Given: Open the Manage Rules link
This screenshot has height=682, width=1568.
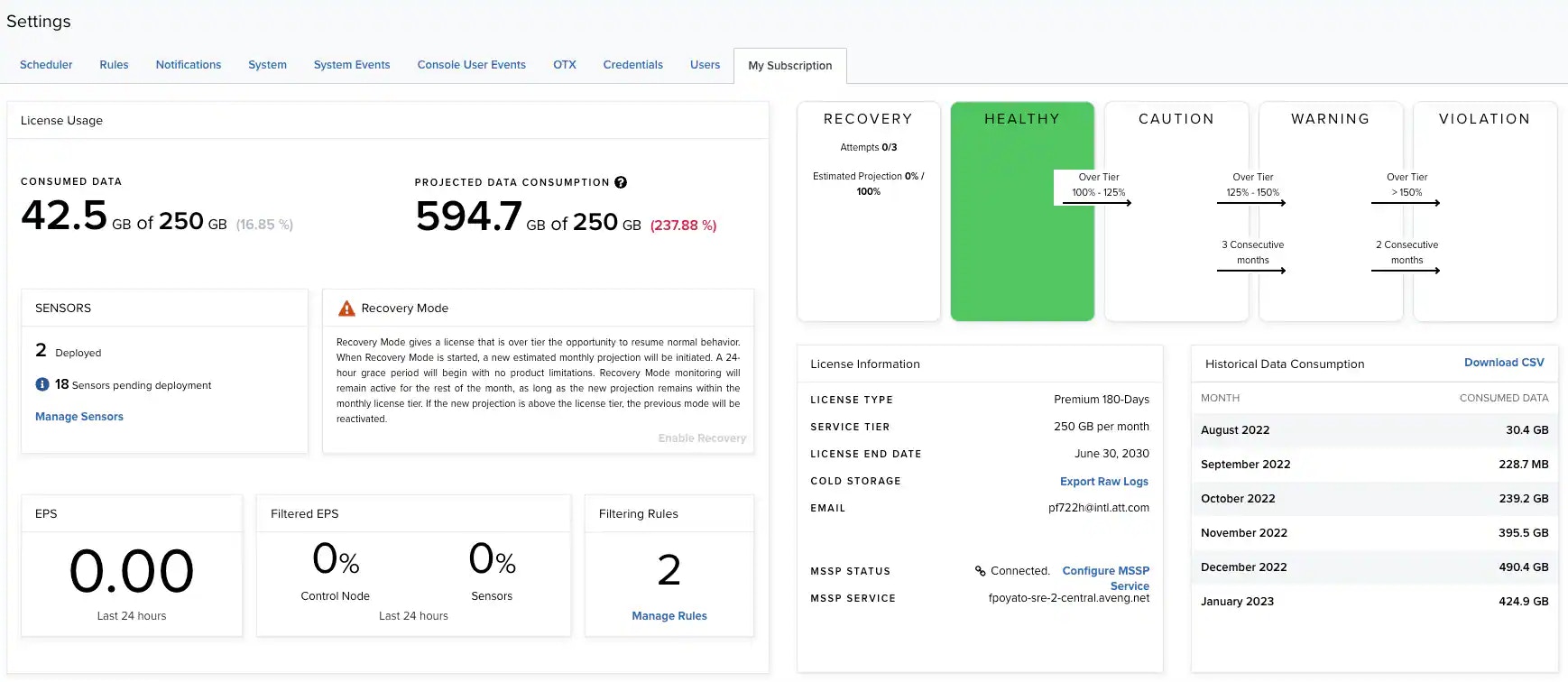Looking at the screenshot, I should [669, 616].
